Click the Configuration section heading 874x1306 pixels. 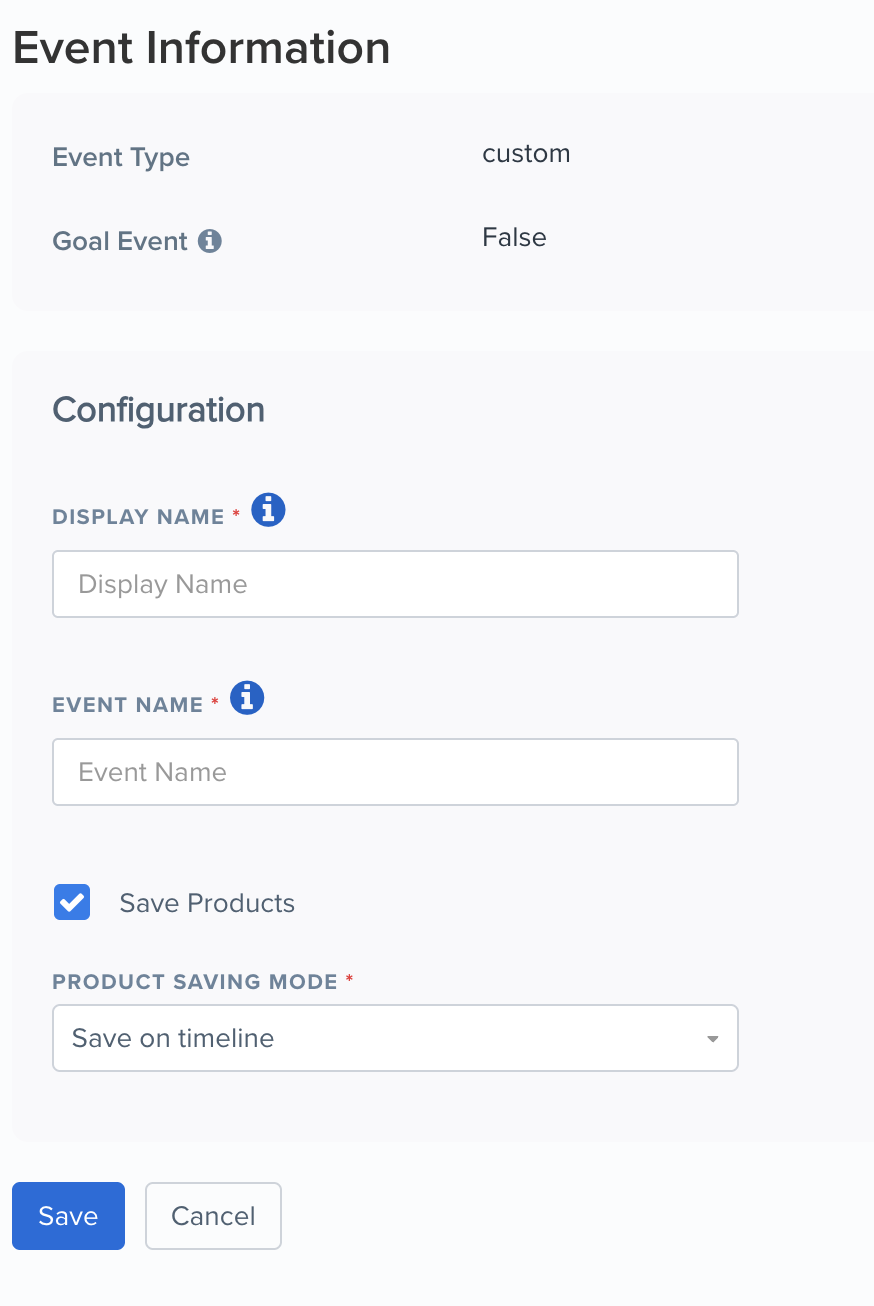[158, 409]
